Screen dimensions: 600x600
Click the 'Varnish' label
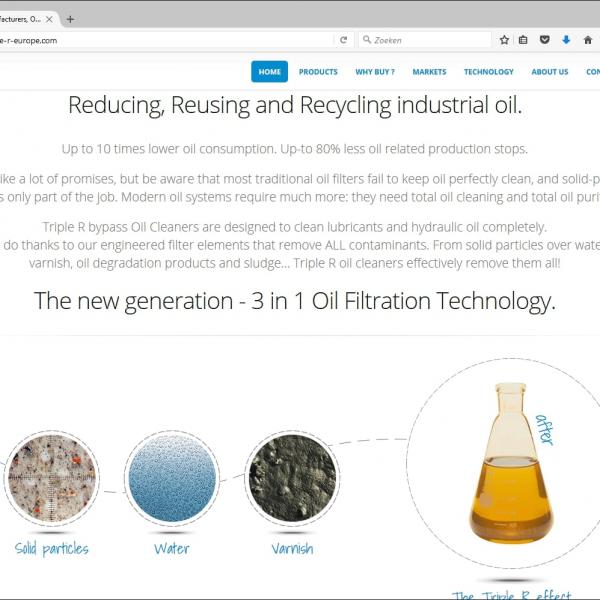tap(292, 549)
